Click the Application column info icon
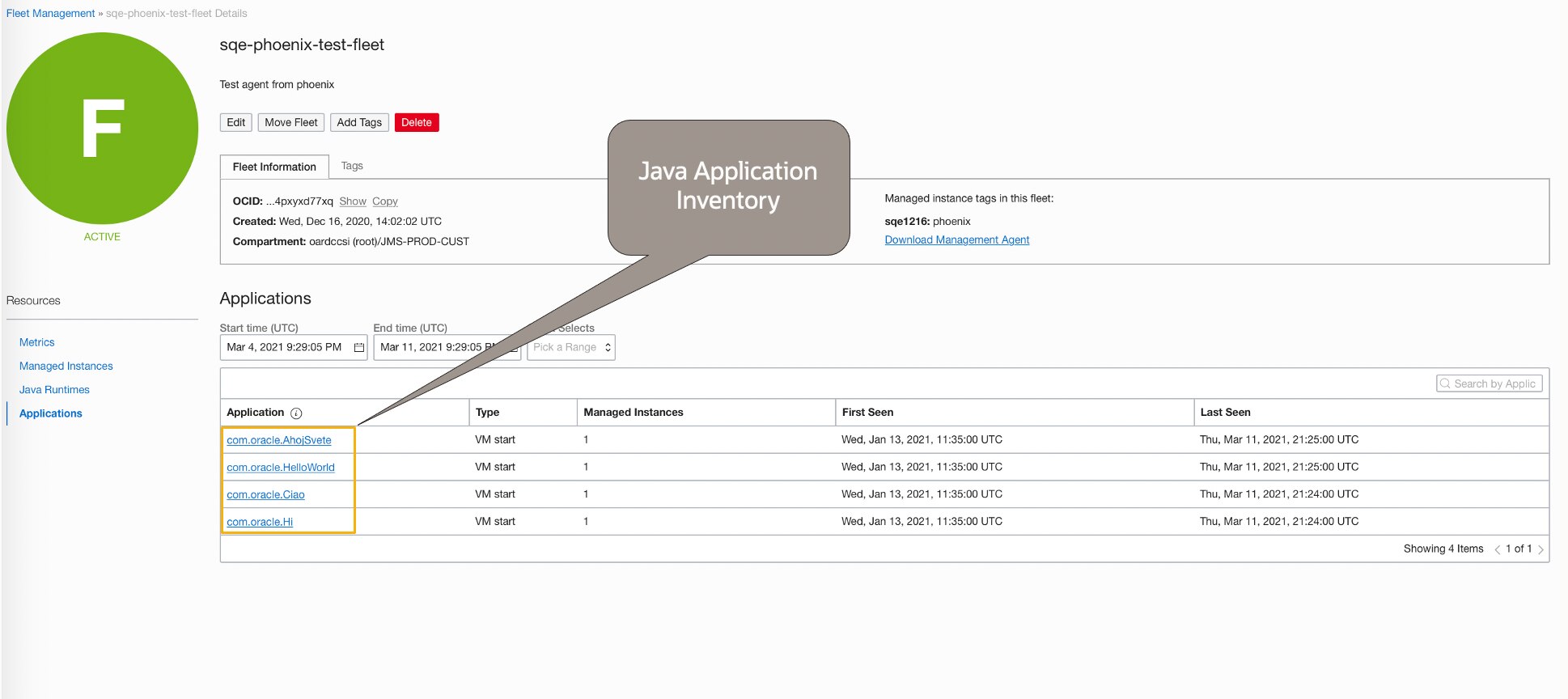The height and width of the screenshot is (699, 1568). pyautogui.click(x=296, y=413)
